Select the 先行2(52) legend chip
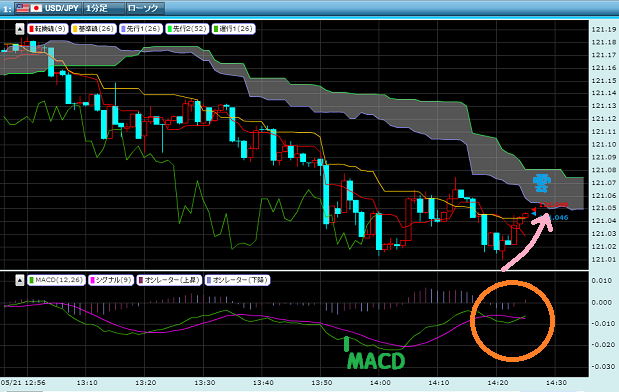The image size is (619, 392). pos(187,29)
